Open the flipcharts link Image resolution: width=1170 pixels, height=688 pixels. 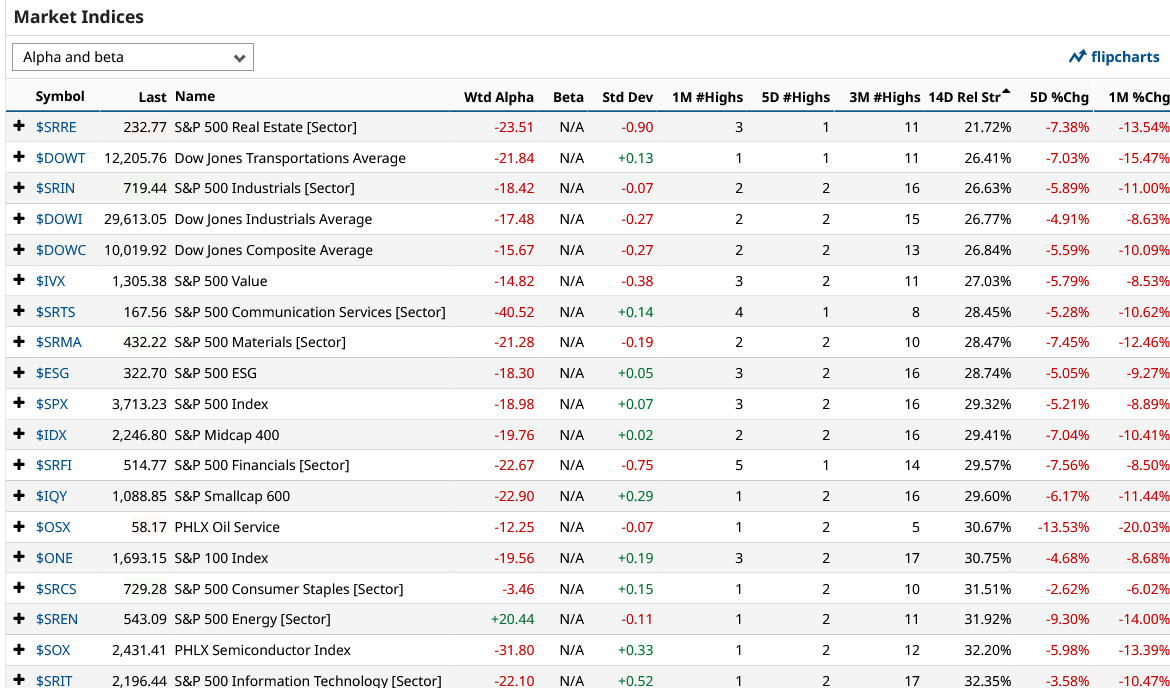1114,57
